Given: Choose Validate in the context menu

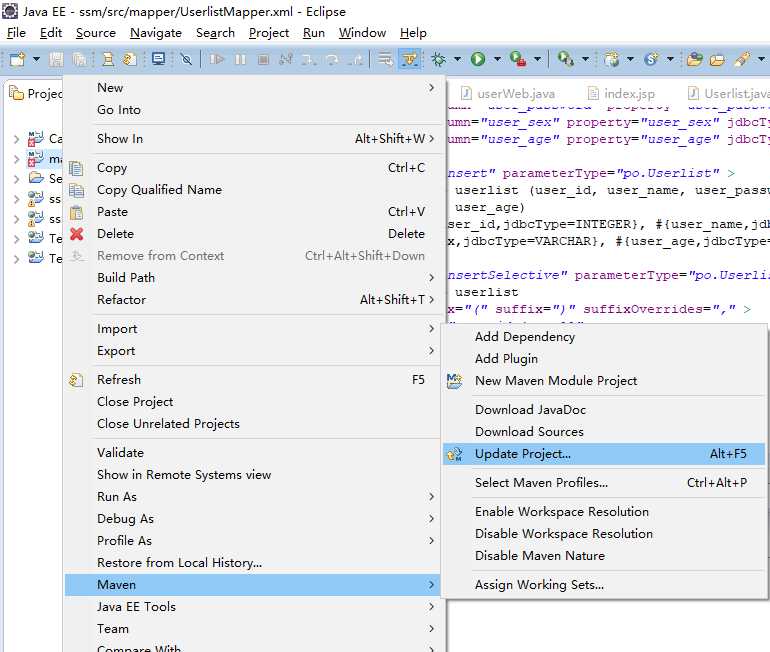Looking at the screenshot, I should (x=252, y=453).
